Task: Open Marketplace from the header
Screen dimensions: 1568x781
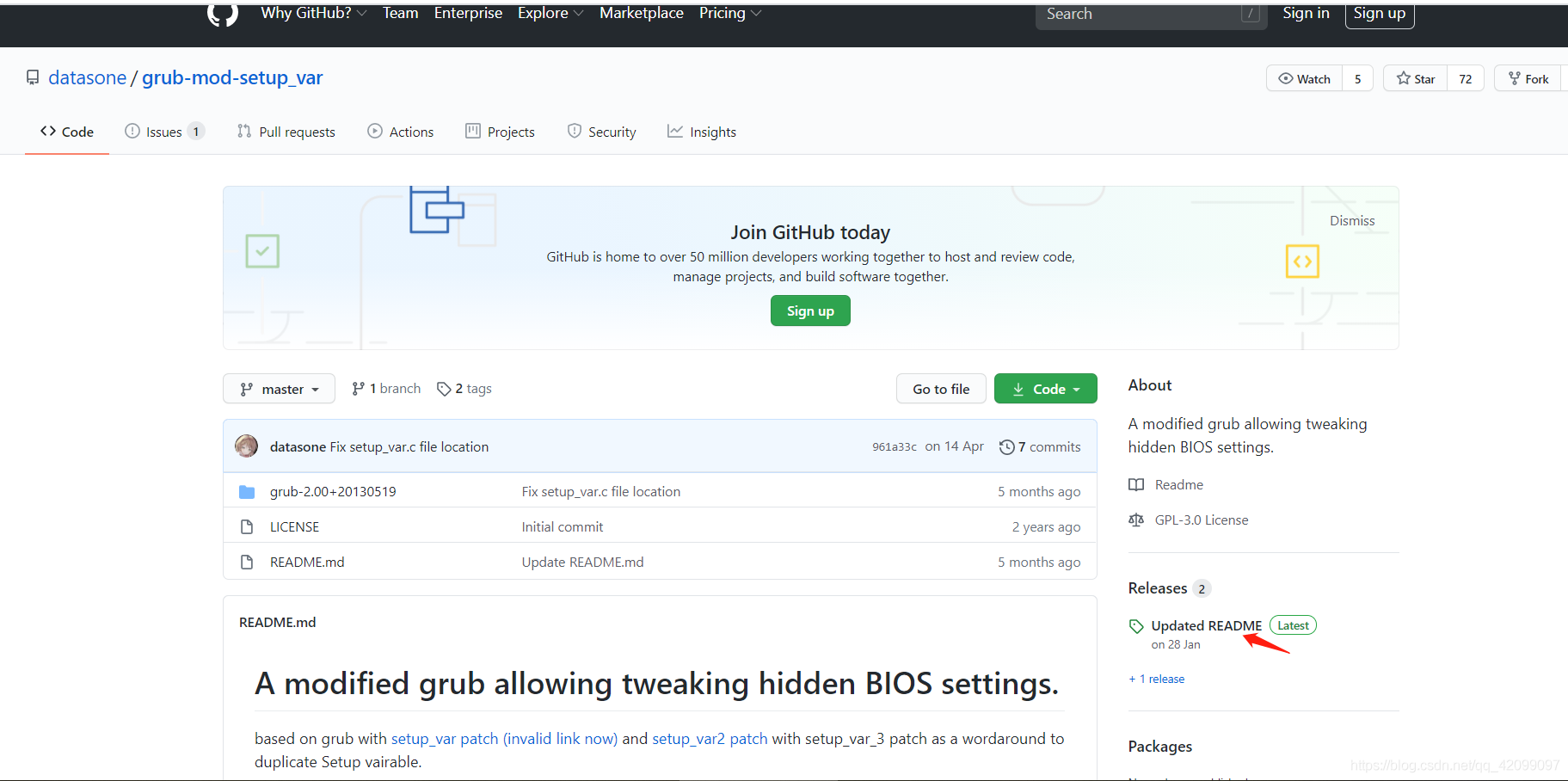Action: pyautogui.click(x=642, y=13)
